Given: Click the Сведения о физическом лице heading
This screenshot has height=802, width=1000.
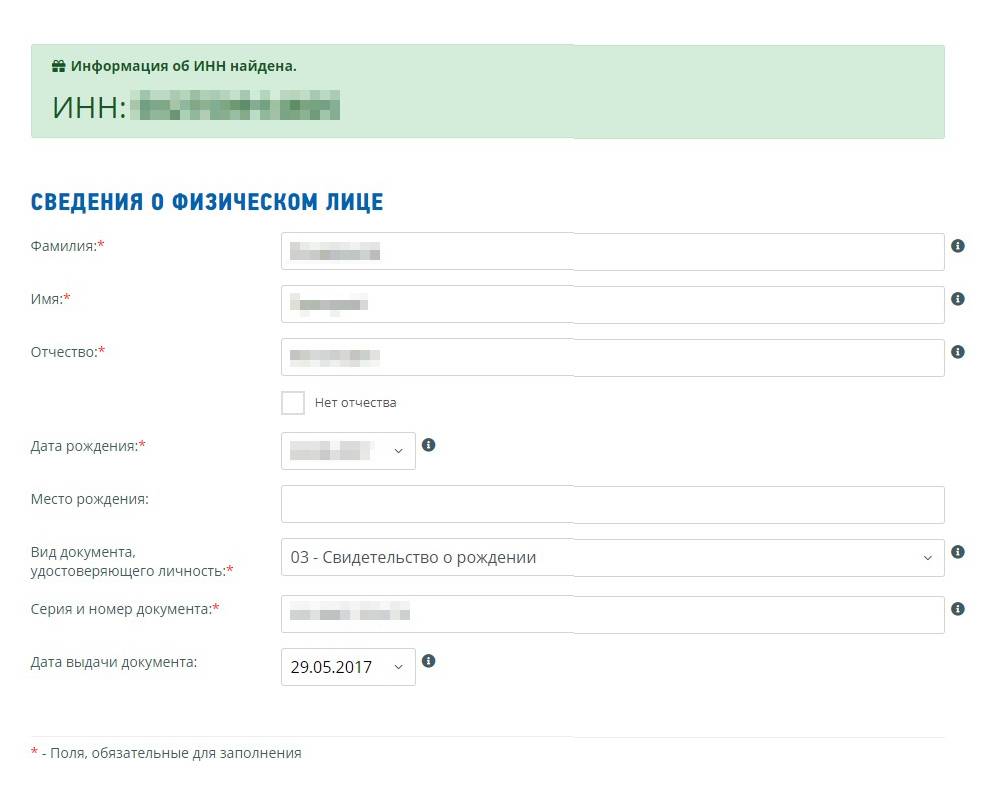Looking at the screenshot, I should pos(207,202).
